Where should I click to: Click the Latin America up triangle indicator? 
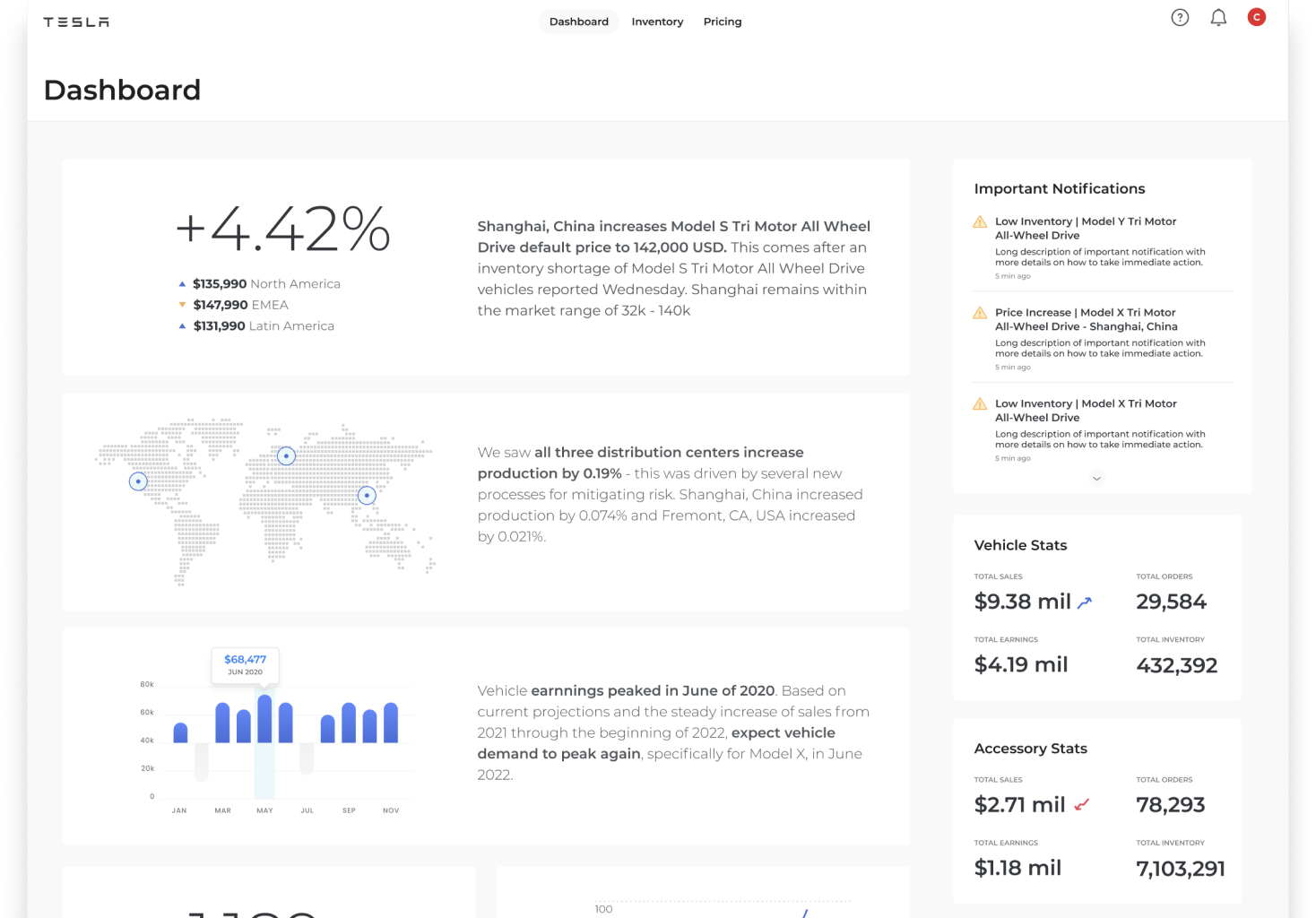[182, 326]
